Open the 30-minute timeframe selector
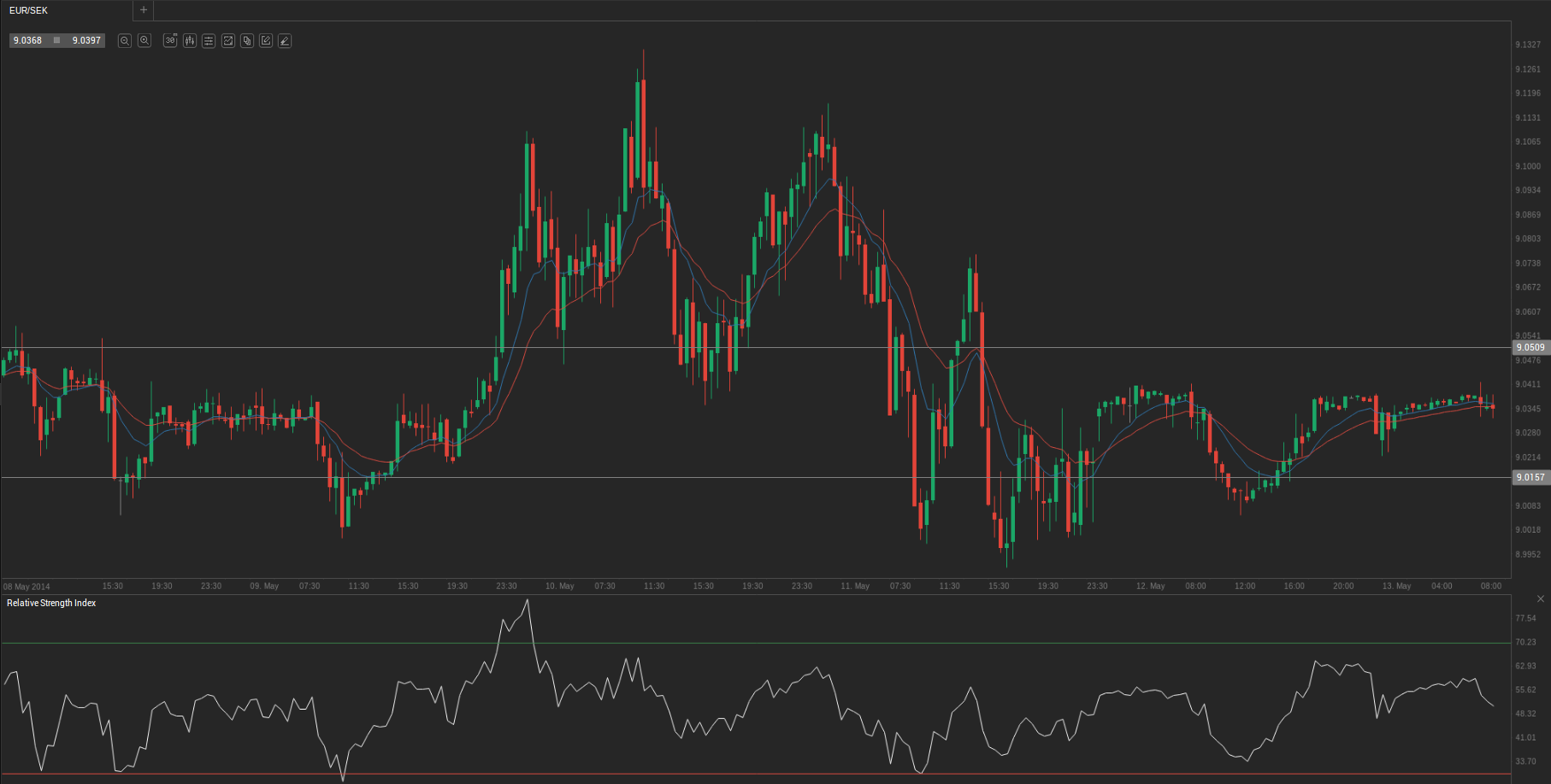The height and width of the screenshot is (784, 1551). click(170, 41)
